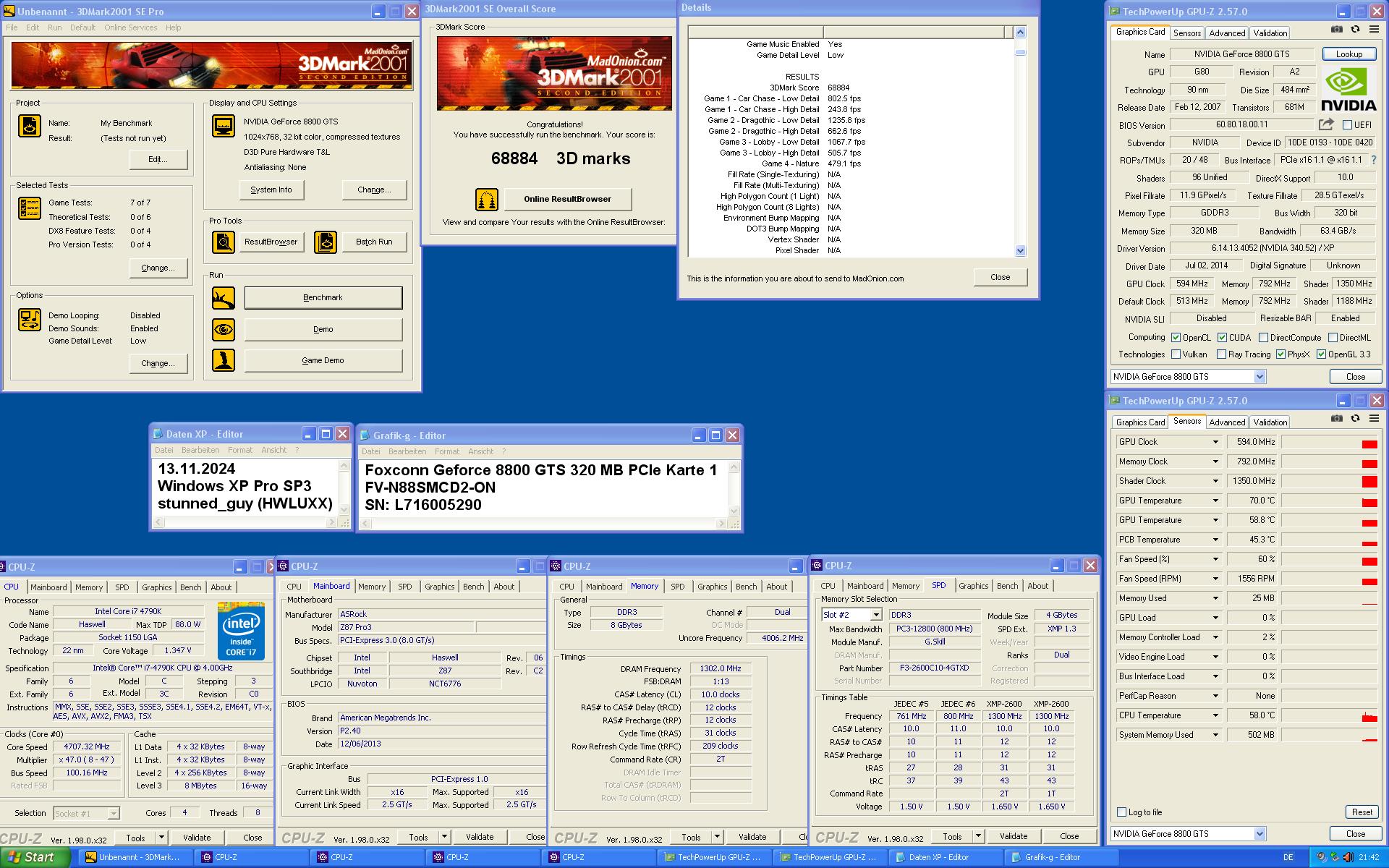Open the hamburger menu in GPU-Z Graphics Card window

[x=1374, y=30]
